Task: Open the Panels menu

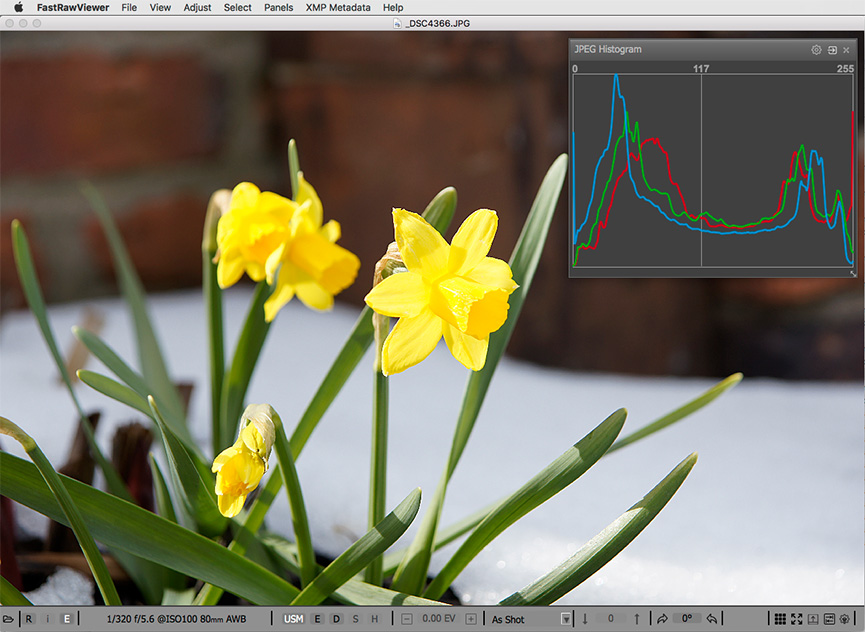Action: (278, 7)
